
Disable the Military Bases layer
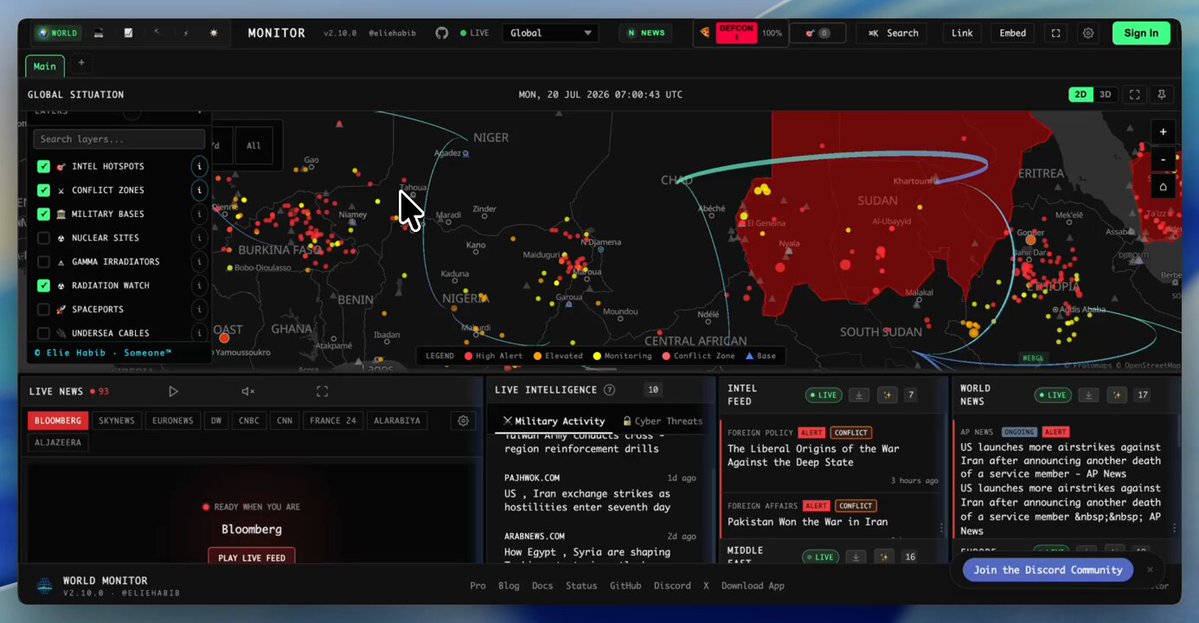[x=44, y=214]
